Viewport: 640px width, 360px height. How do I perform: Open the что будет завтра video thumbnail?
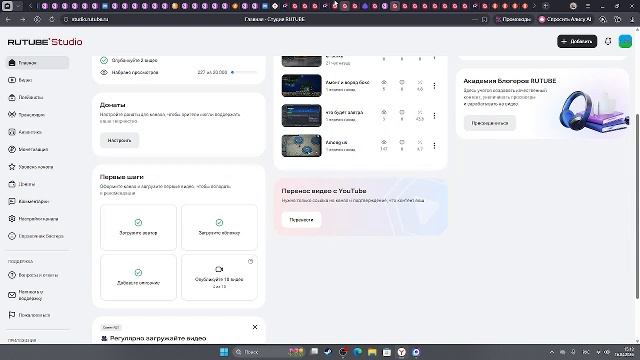[301, 116]
